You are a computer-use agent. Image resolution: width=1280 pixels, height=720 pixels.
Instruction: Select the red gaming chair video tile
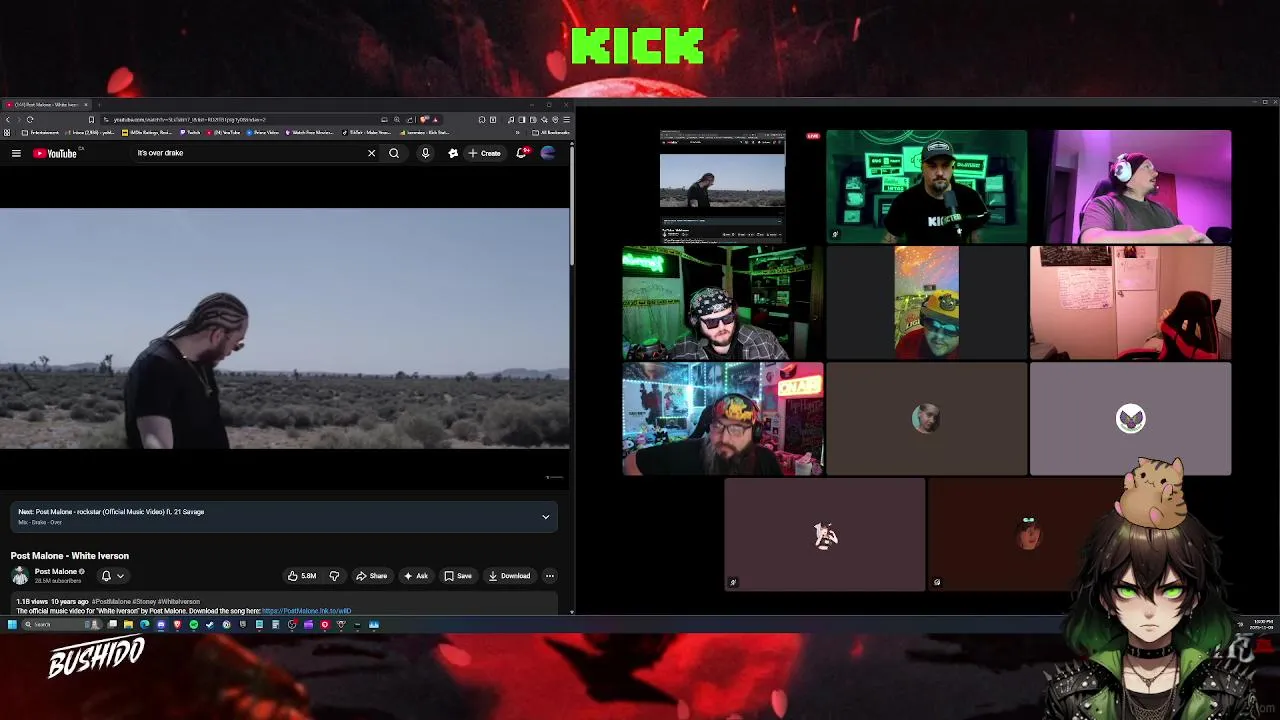point(1131,303)
